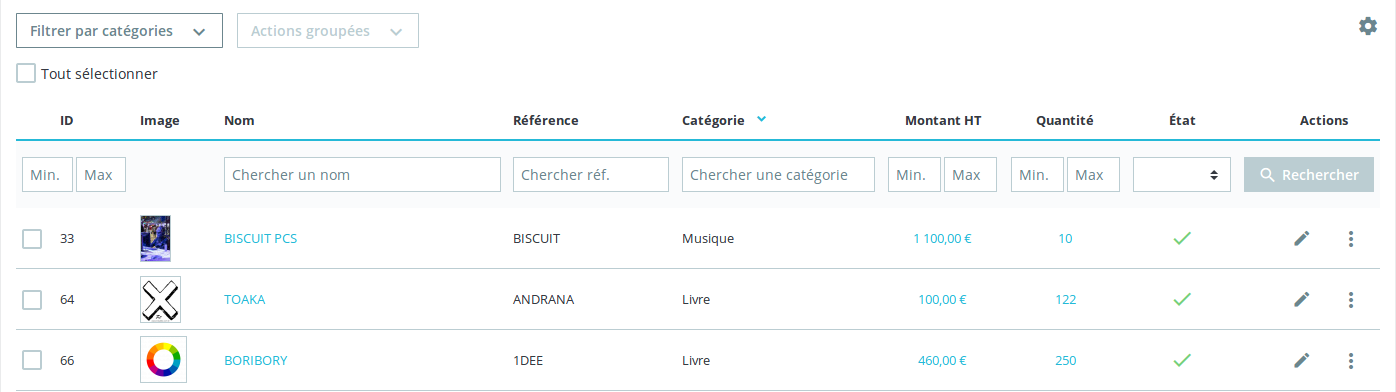Check the Tout sélectionner checkbox
The image size is (1396, 392).
[x=26, y=73]
